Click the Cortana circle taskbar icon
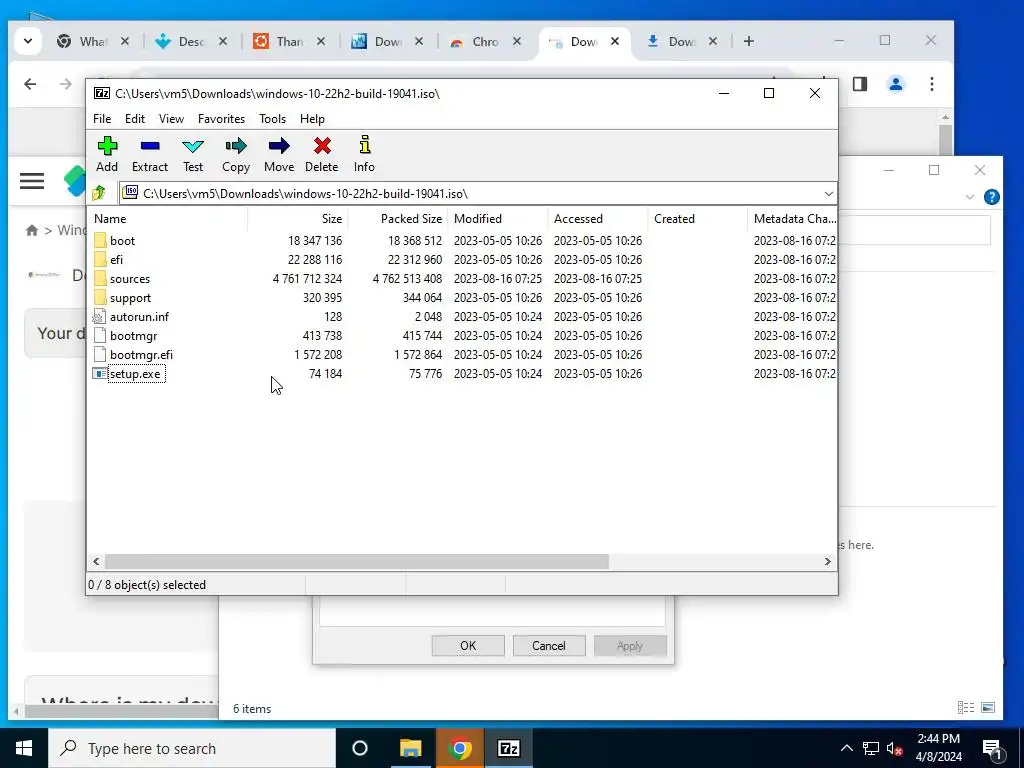Image resolution: width=1024 pixels, height=768 pixels. click(x=360, y=748)
